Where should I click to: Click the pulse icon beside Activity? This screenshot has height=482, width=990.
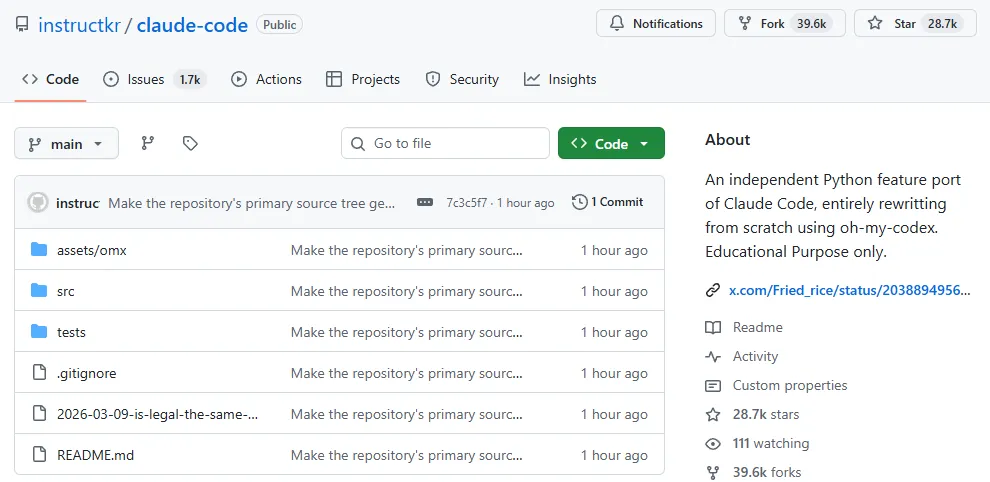coord(713,356)
